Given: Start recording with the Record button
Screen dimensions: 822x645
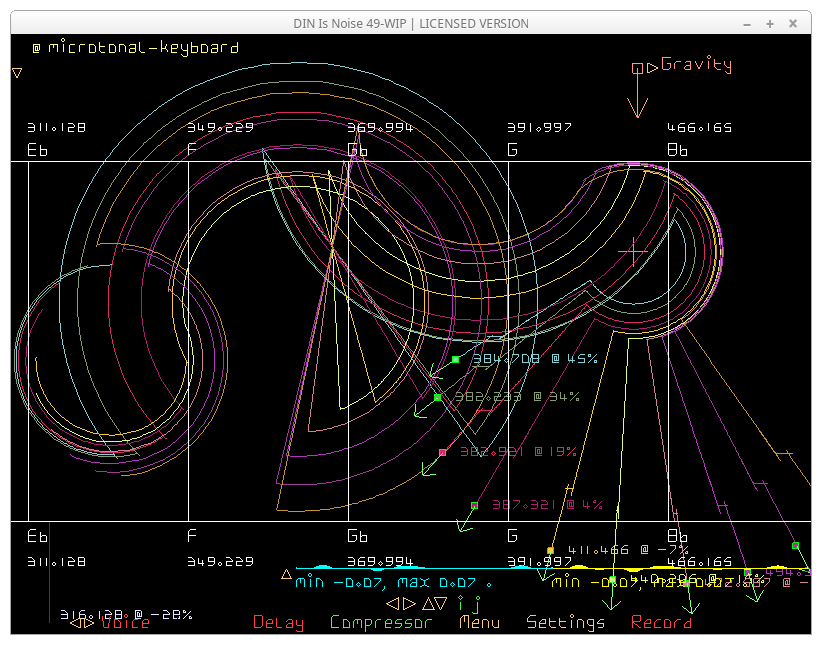Looking at the screenshot, I should tap(661, 622).
